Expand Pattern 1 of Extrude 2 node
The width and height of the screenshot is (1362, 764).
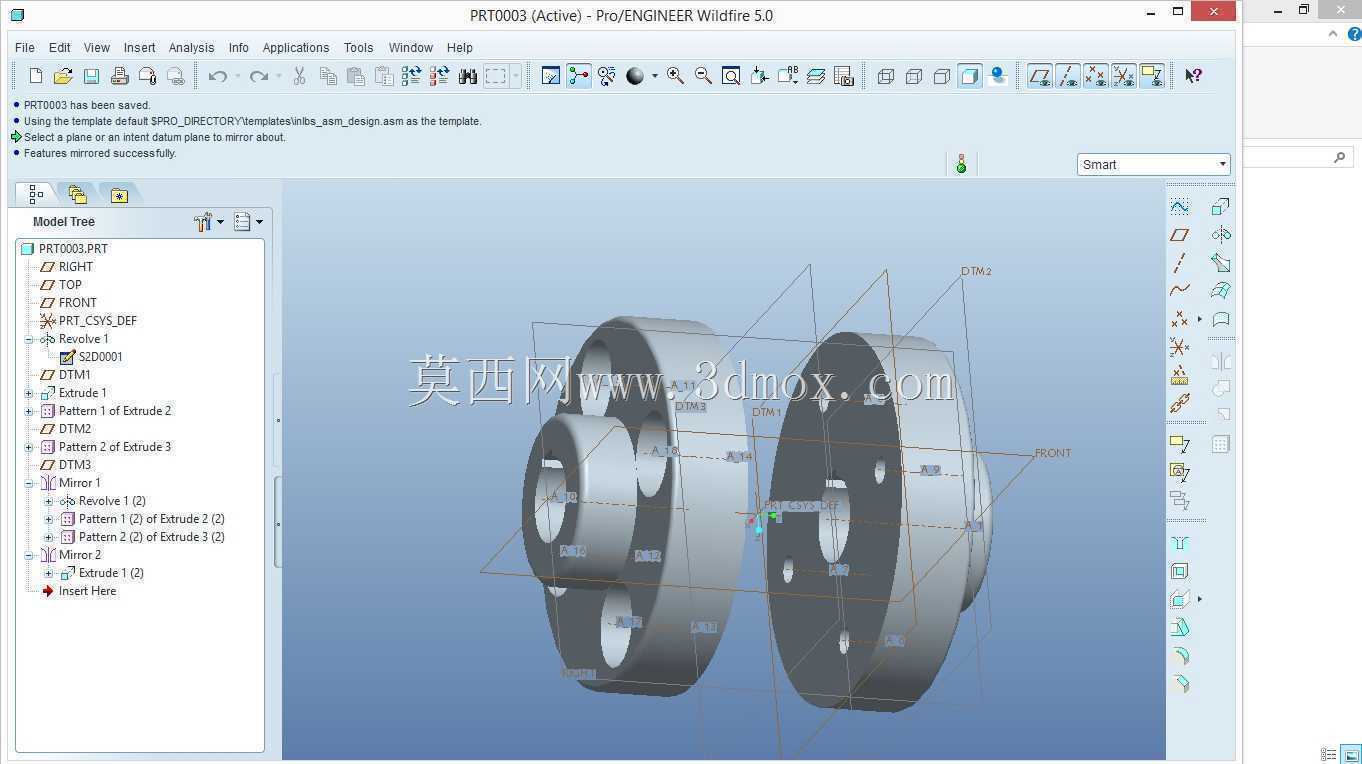pos(29,411)
